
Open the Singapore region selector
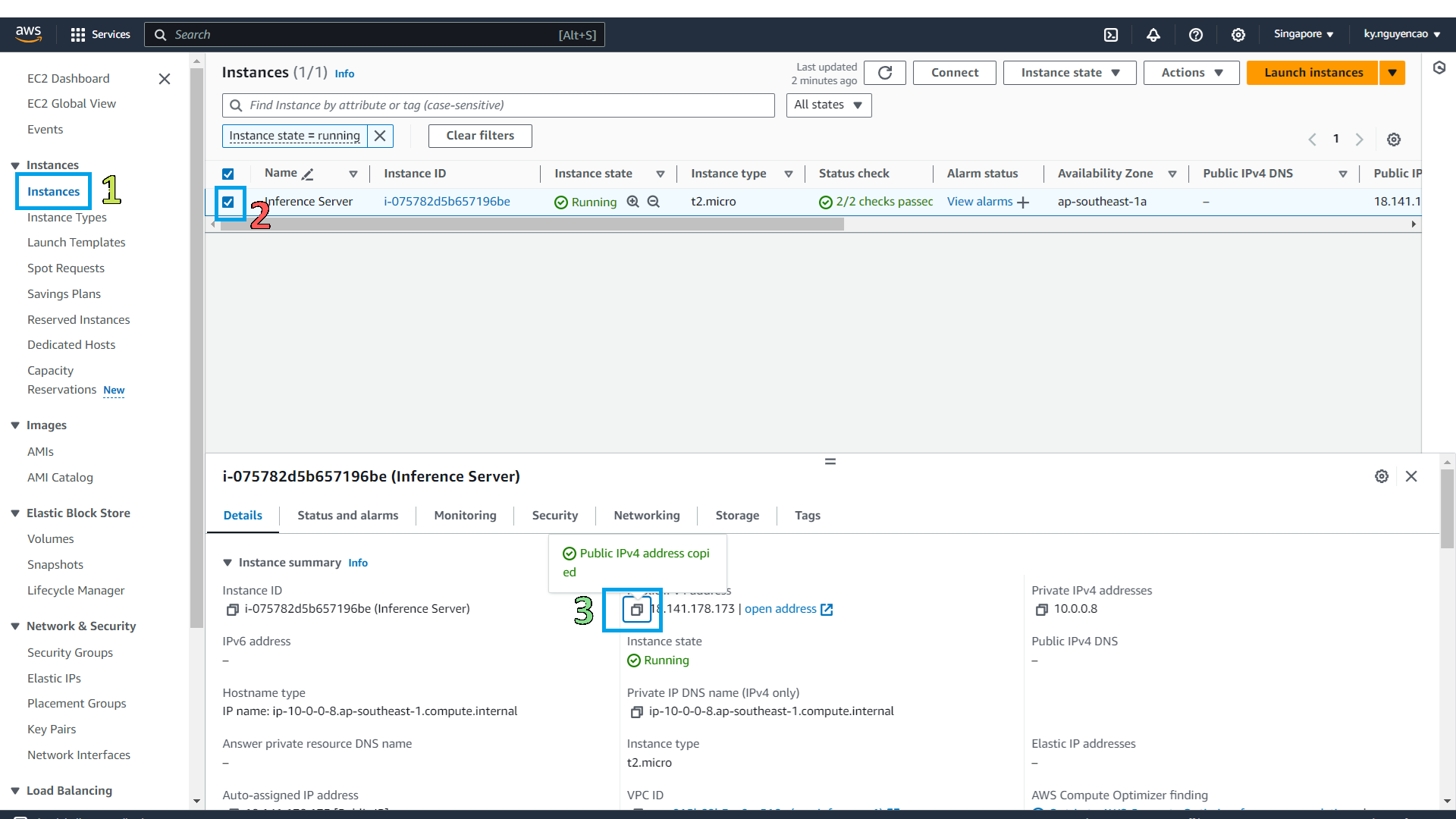click(x=1304, y=34)
